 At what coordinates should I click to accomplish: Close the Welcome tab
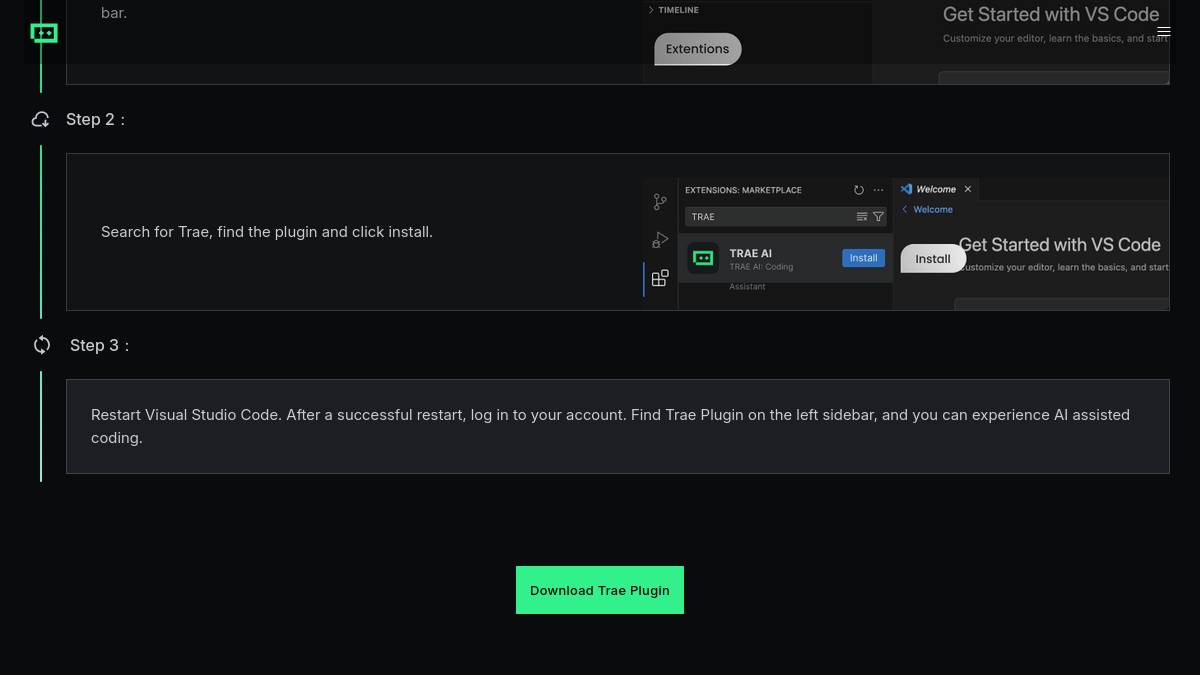(968, 189)
